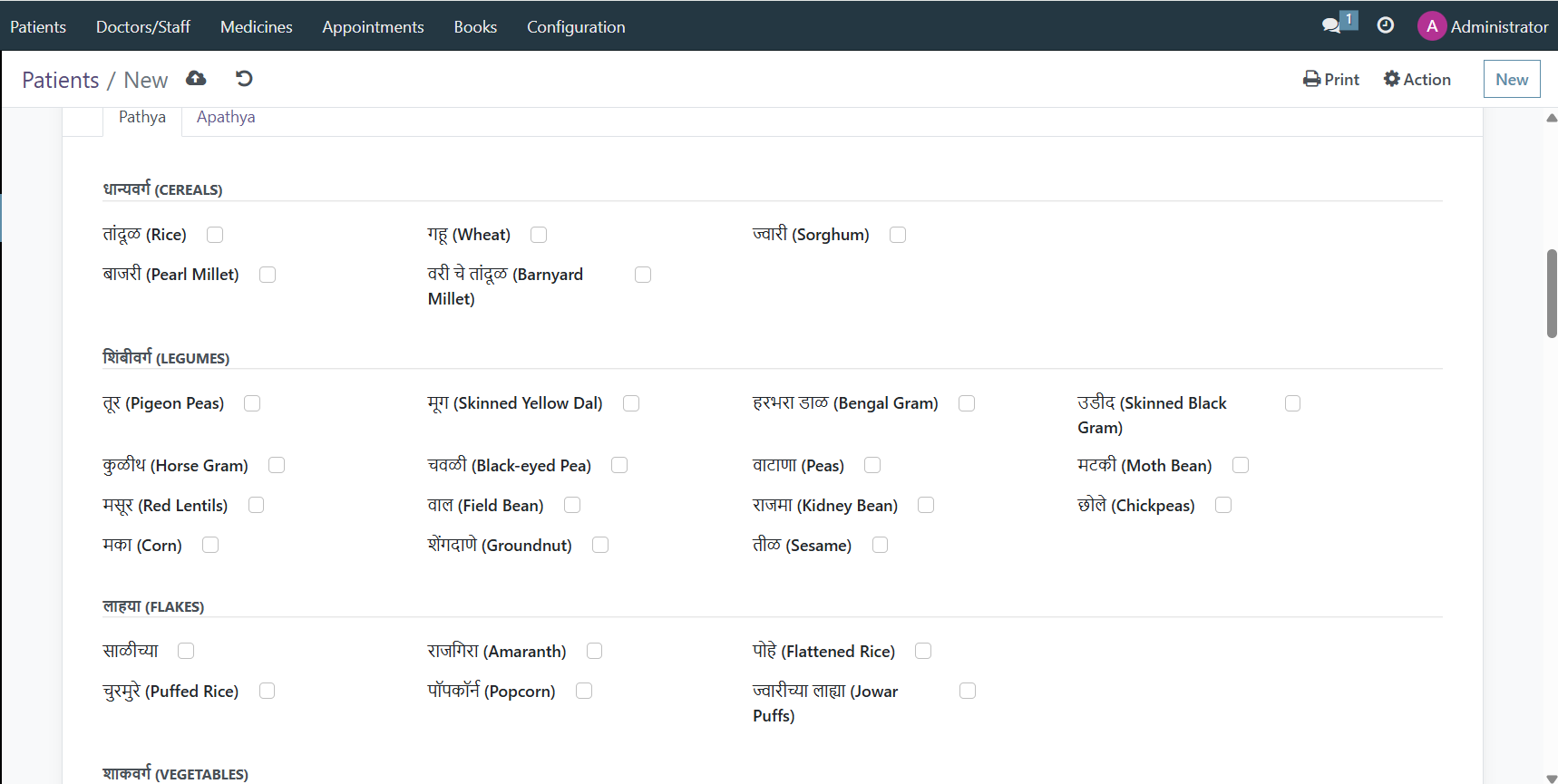Click the Print button
1558x784 pixels.
tap(1330, 80)
